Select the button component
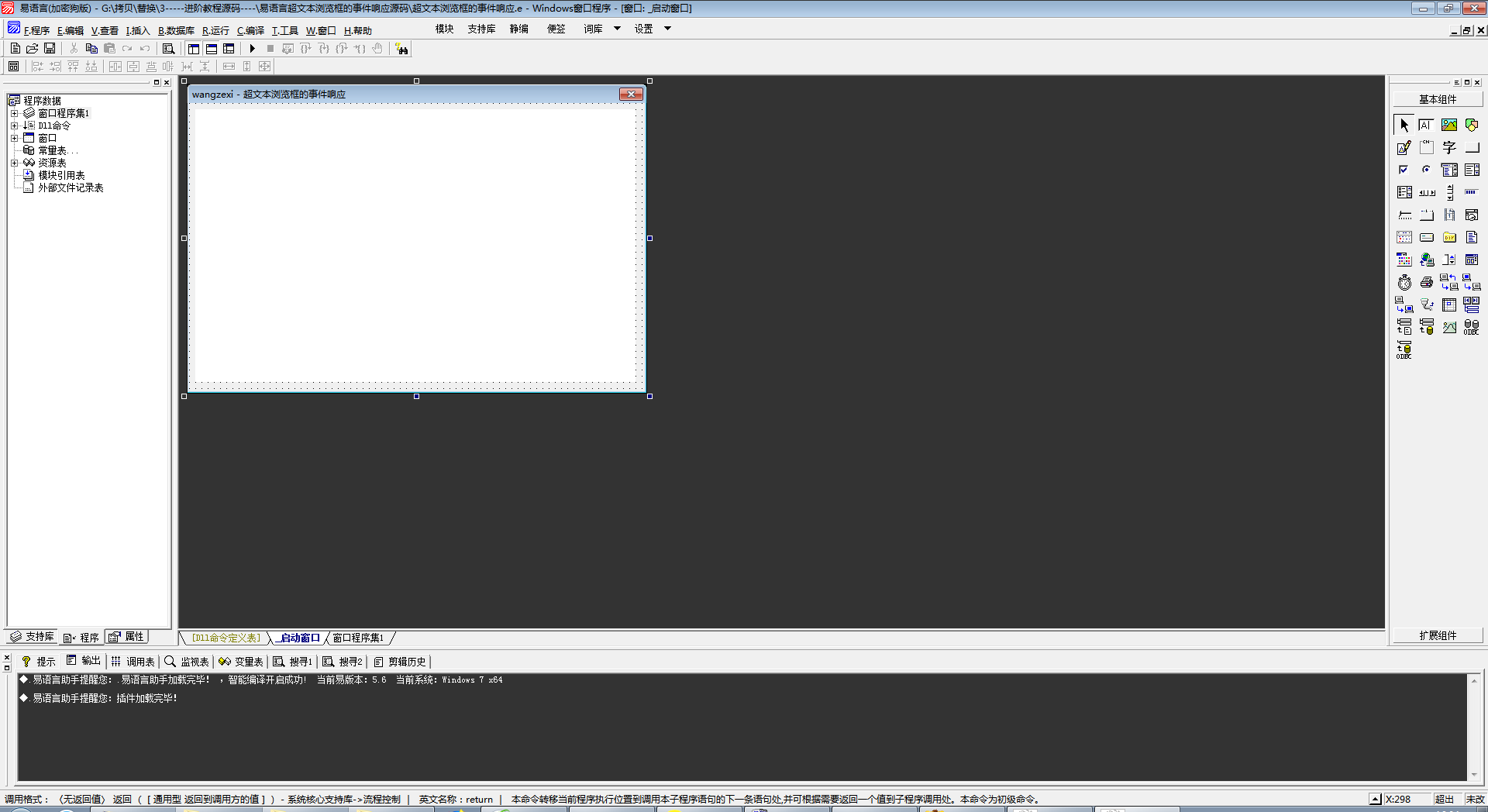The width and height of the screenshot is (1488, 812). (x=1472, y=147)
